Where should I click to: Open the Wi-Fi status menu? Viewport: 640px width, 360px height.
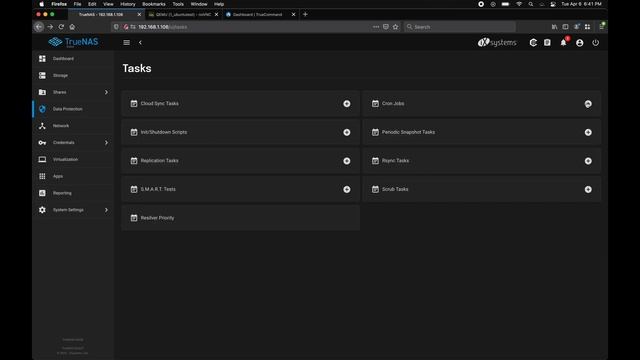519,4
